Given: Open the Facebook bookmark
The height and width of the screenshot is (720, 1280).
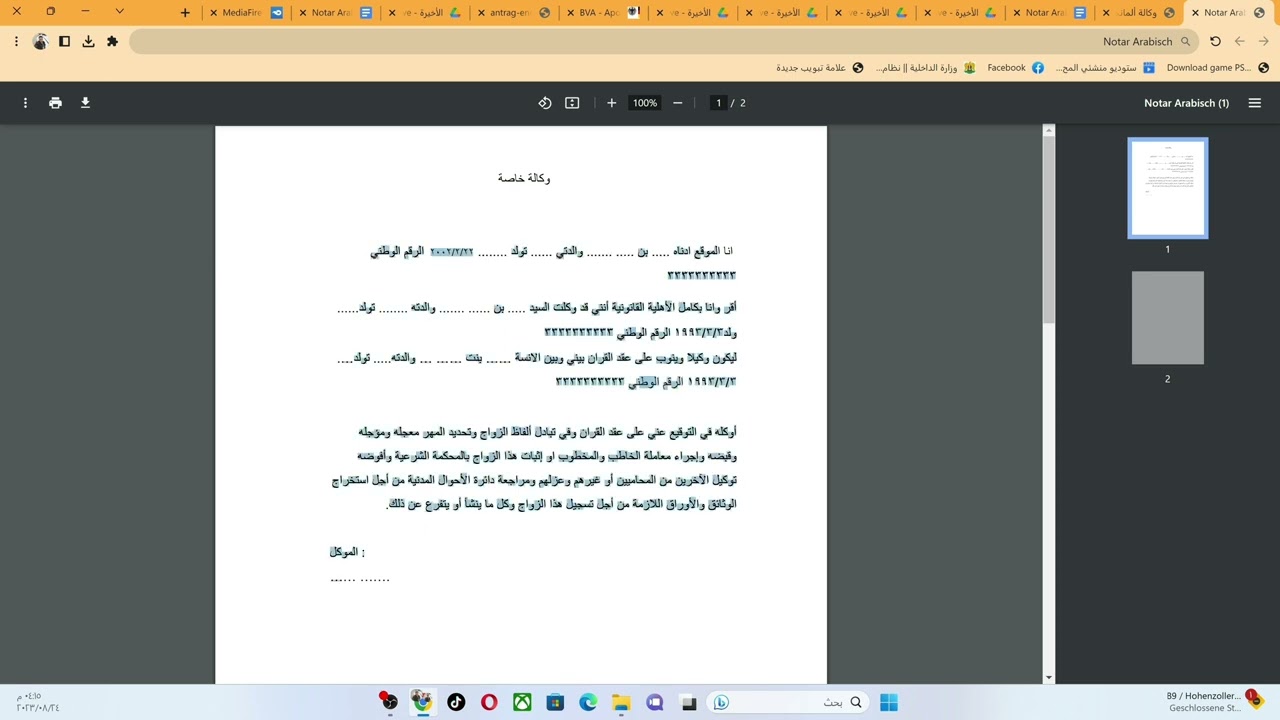Looking at the screenshot, I should pos(1015,68).
